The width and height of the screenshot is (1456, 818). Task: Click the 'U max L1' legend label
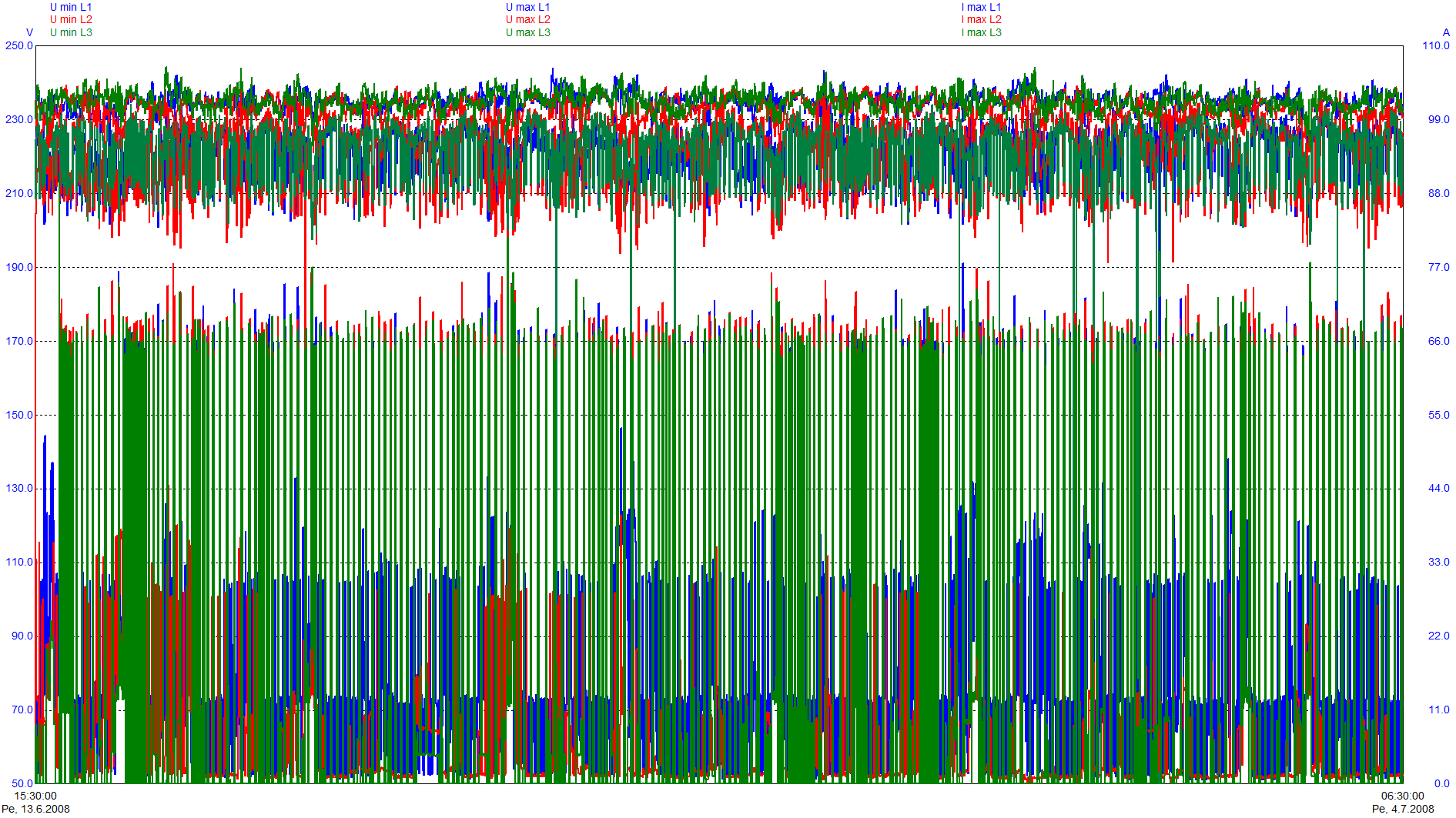click(528, 7)
